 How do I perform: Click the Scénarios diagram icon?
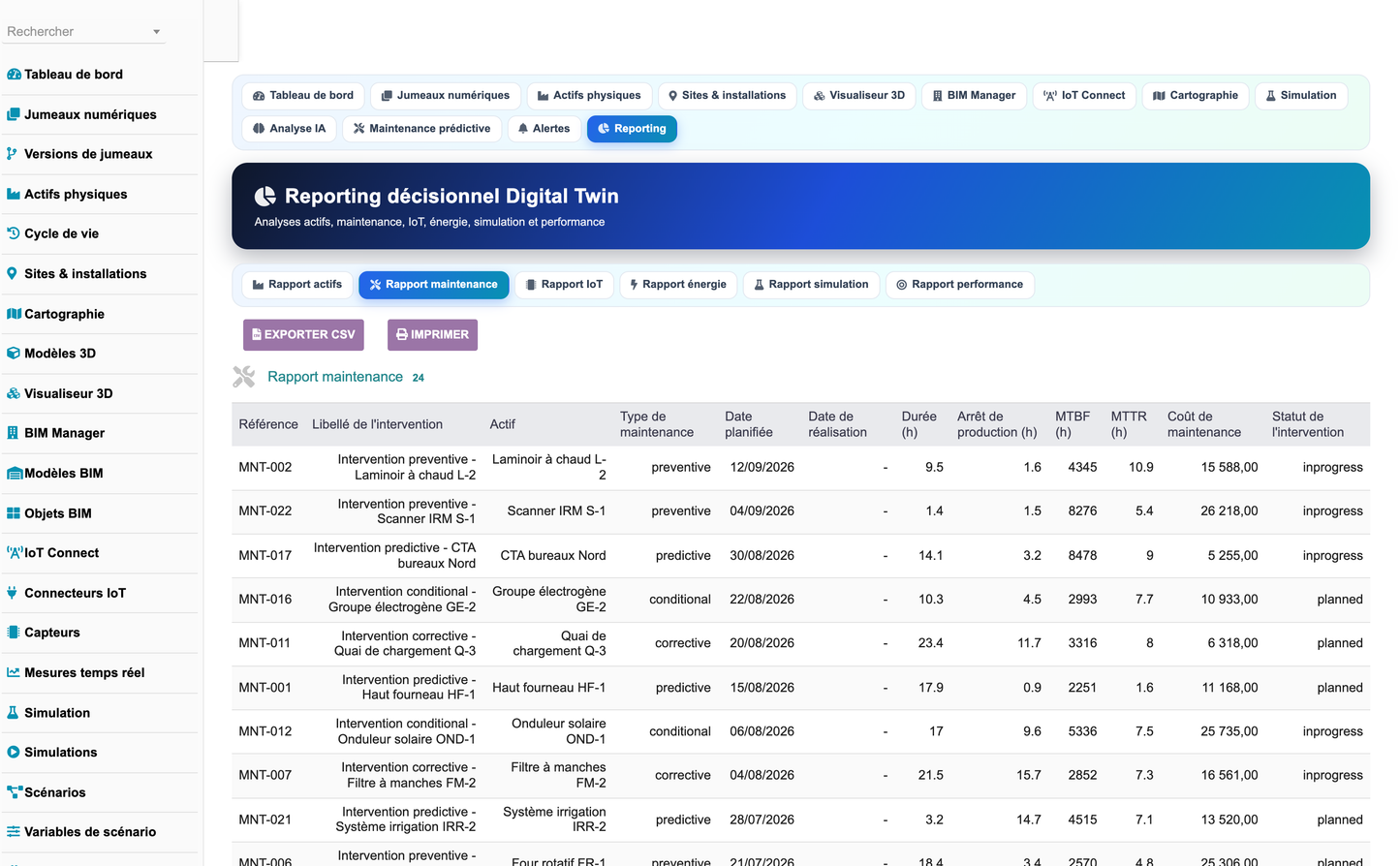(x=15, y=792)
